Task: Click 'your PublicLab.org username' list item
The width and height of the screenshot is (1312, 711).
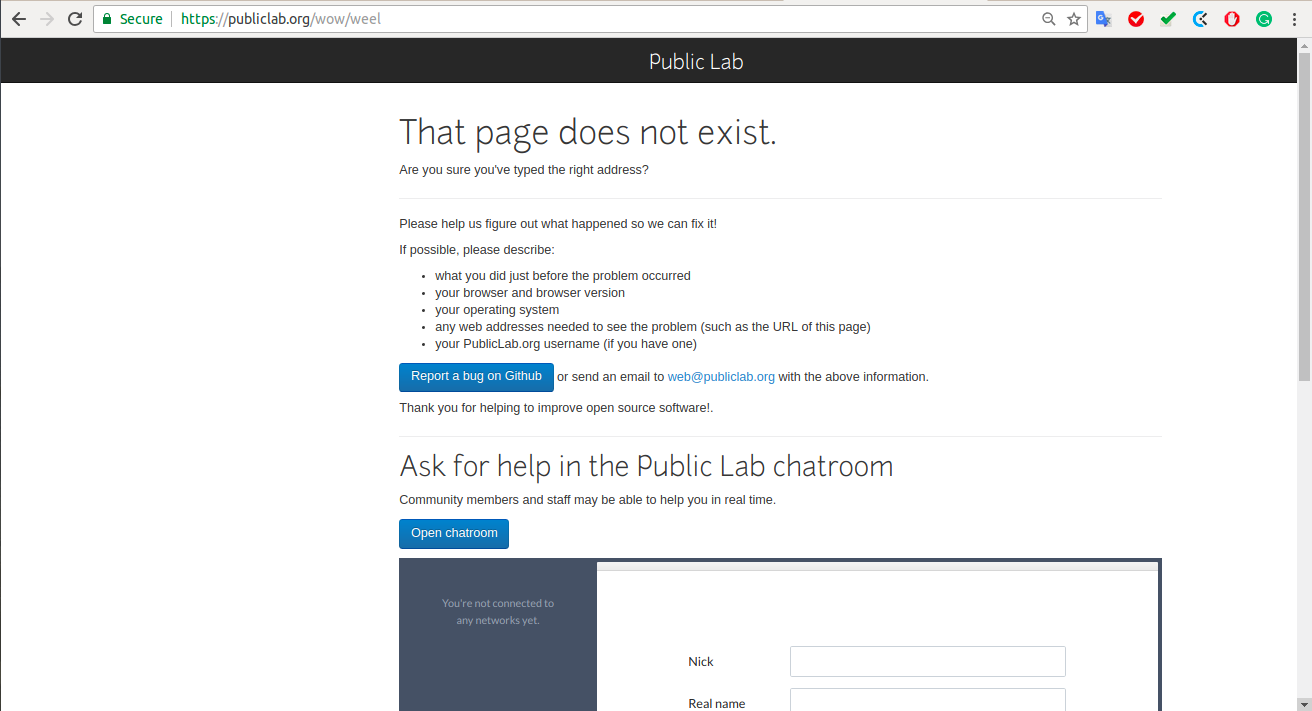Action: 566,344
